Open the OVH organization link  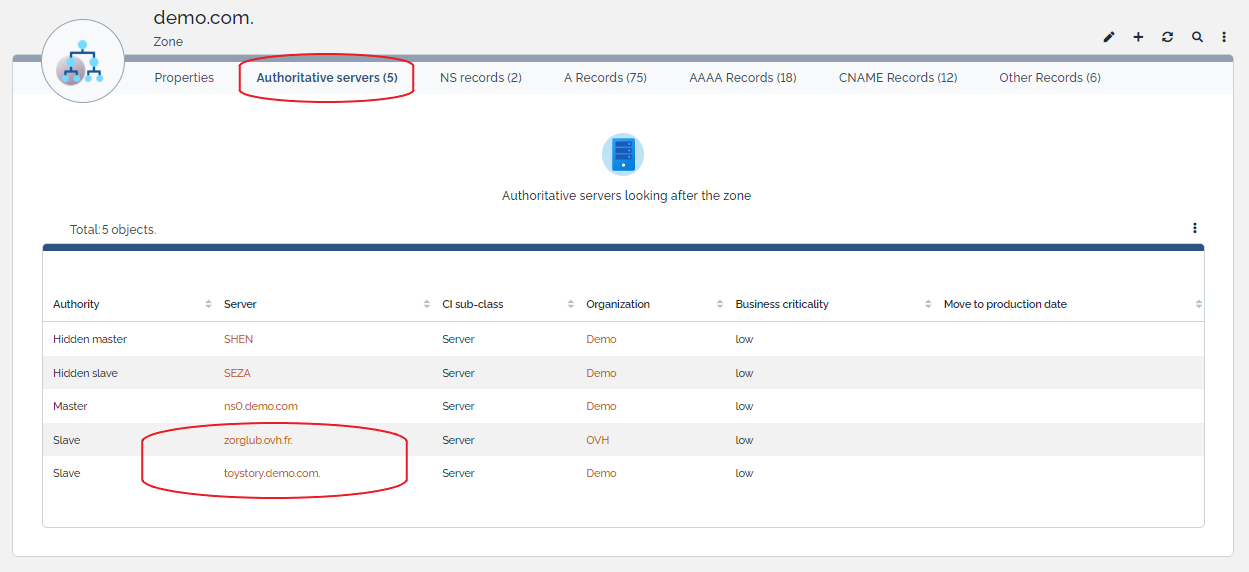(x=597, y=440)
